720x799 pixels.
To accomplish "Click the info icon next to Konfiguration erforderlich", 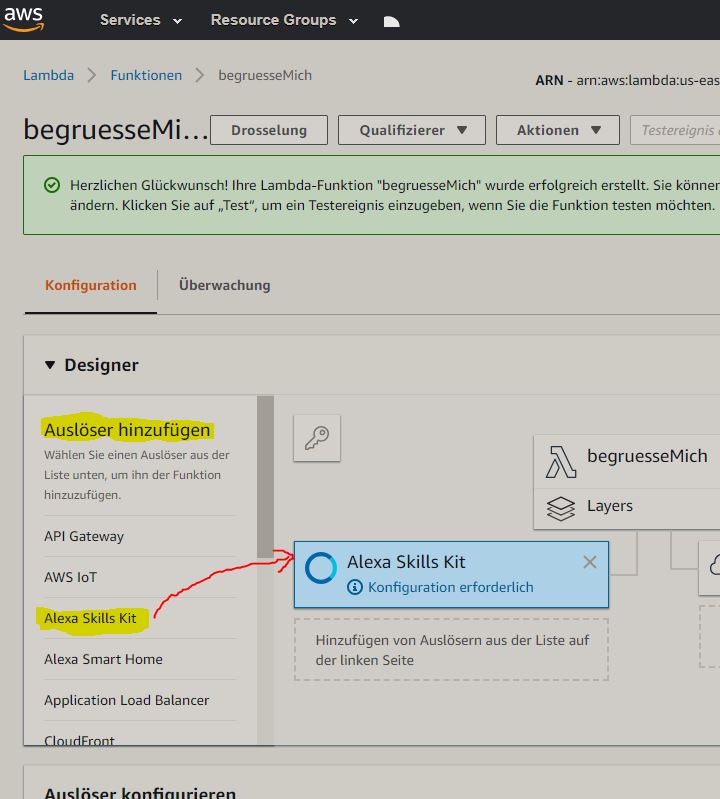I will [354, 588].
